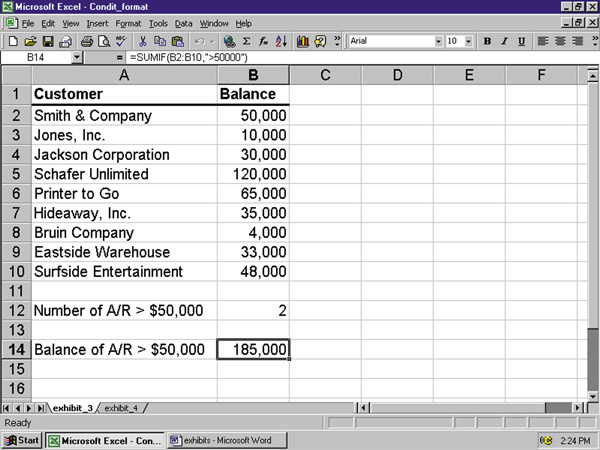Select cell B5 containing 120,000
The height and width of the screenshot is (450, 600).
click(x=253, y=173)
